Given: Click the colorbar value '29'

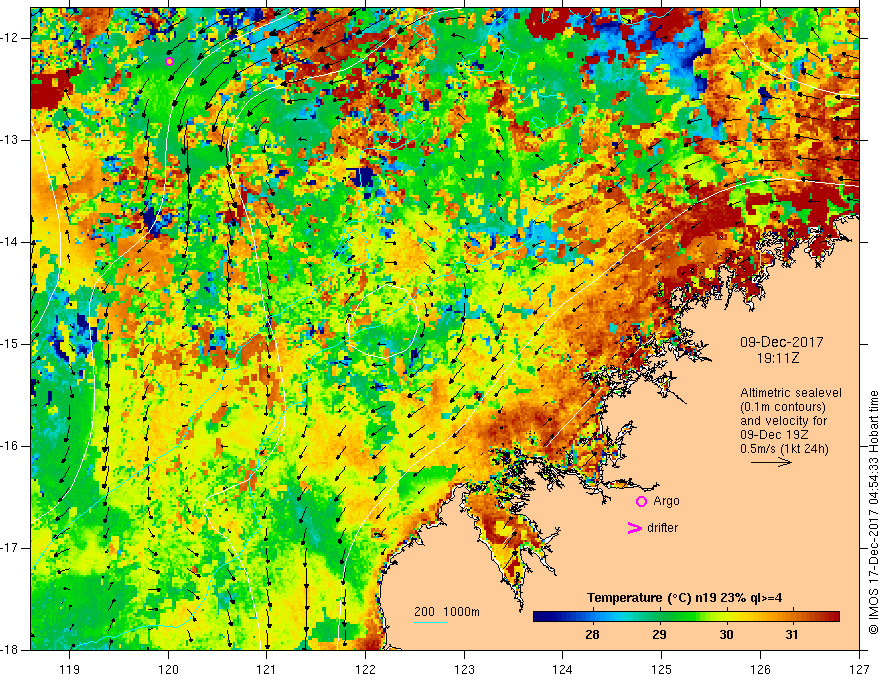Looking at the screenshot, I should tap(659, 635).
